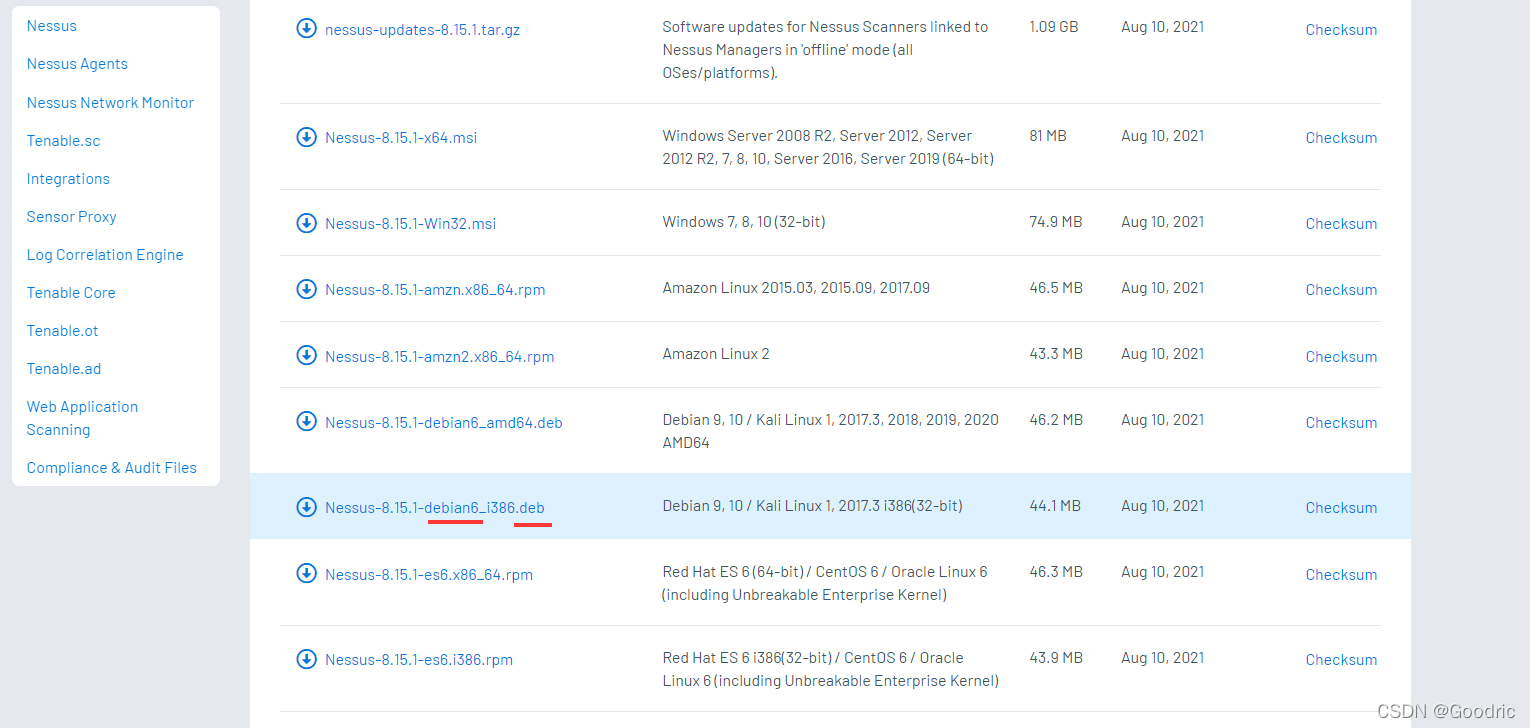View Checksum for debian6_i386.deb row

pos(1341,508)
